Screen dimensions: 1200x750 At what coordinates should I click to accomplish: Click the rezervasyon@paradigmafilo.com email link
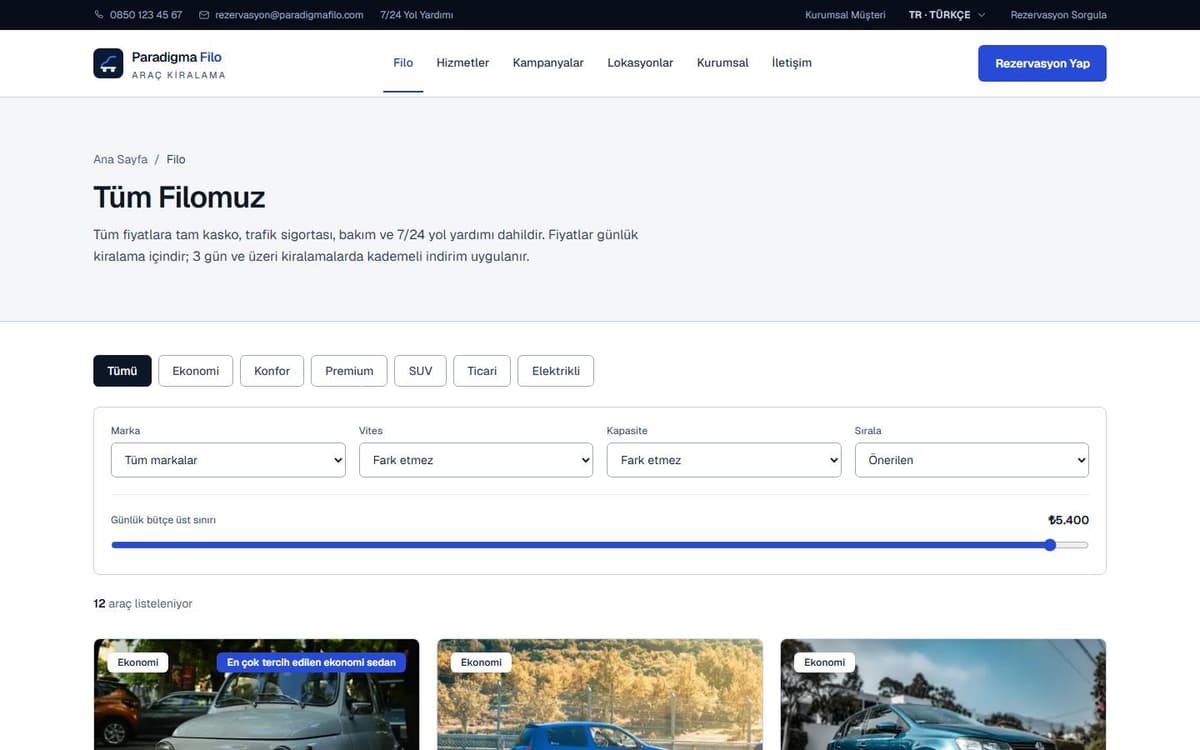(x=289, y=15)
